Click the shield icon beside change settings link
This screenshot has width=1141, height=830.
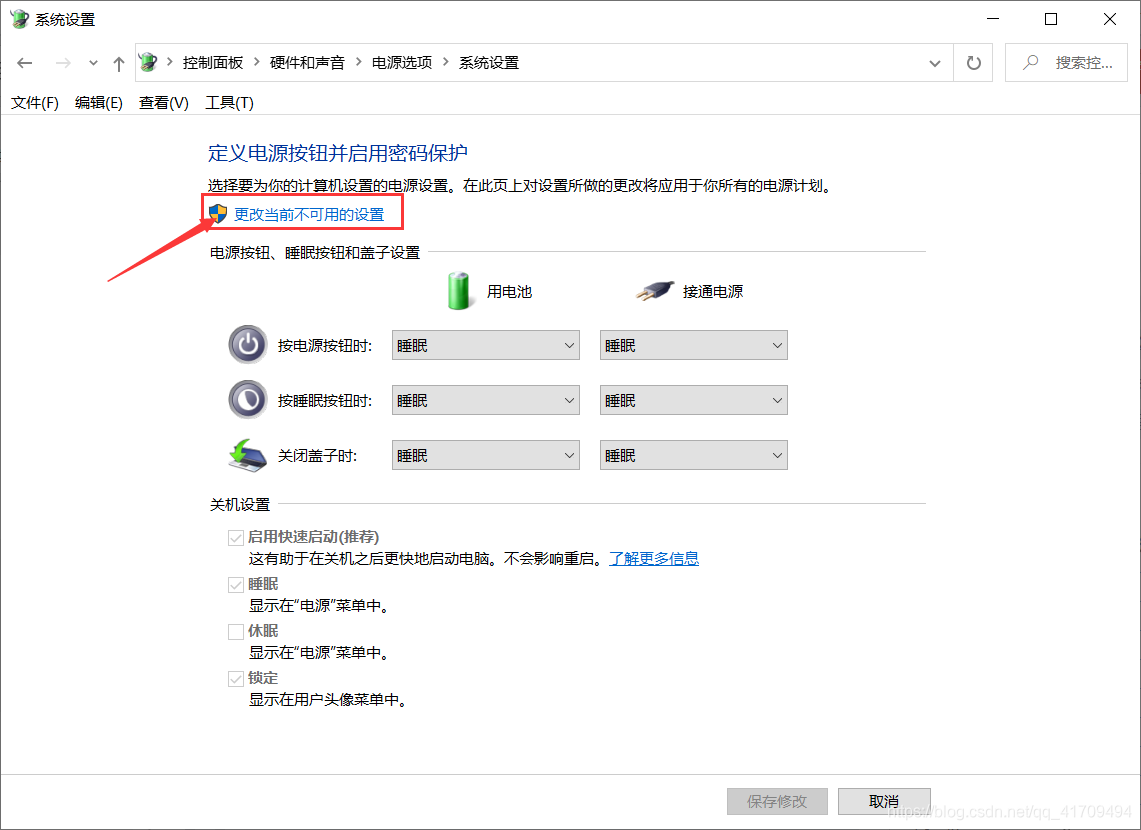pyautogui.click(x=218, y=214)
